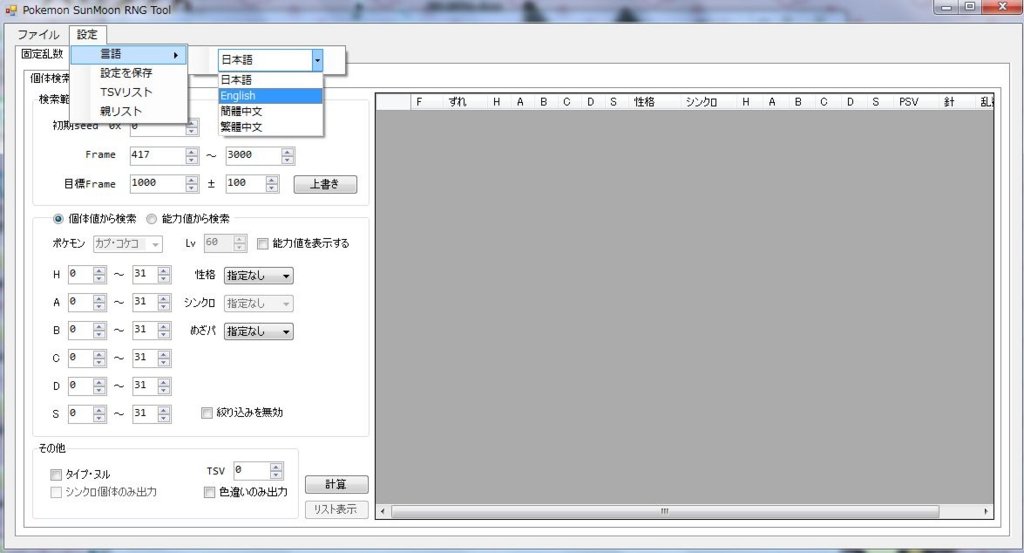Viewport: 1024px width, 553px height.
Task: Click stepper of 目標Frame 1000
Action: [191, 183]
